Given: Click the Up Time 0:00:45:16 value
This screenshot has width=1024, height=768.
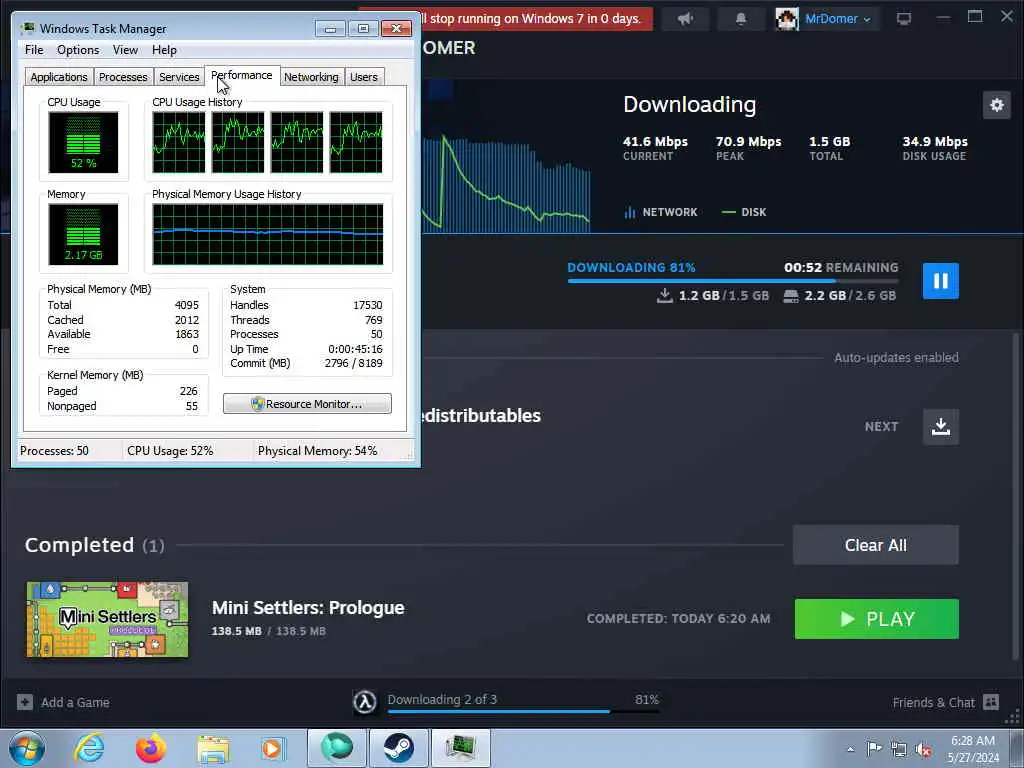Looking at the screenshot, I should point(355,349).
